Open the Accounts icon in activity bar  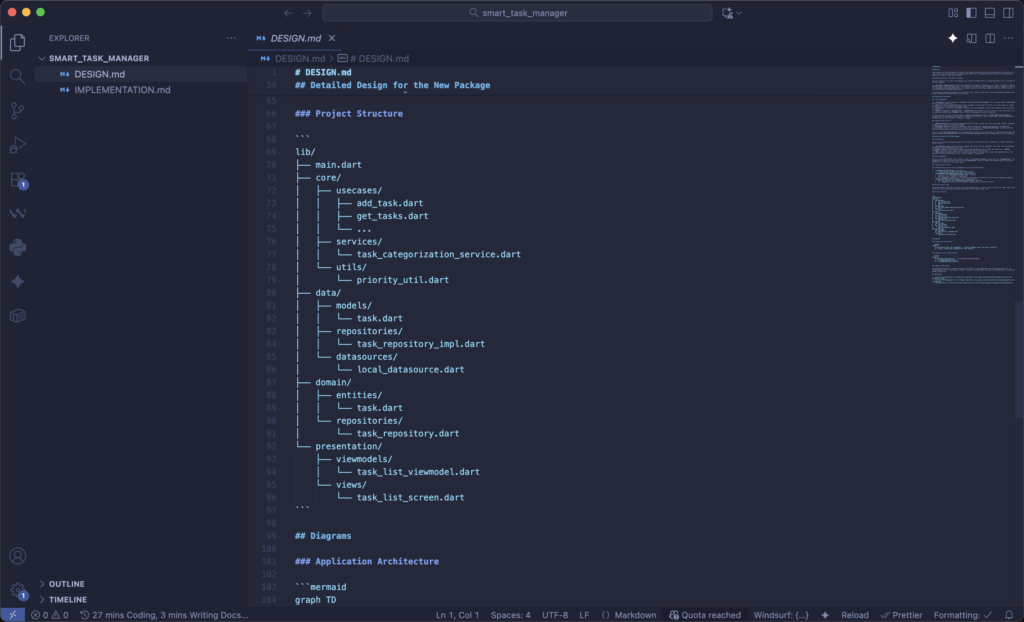click(17, 556)
